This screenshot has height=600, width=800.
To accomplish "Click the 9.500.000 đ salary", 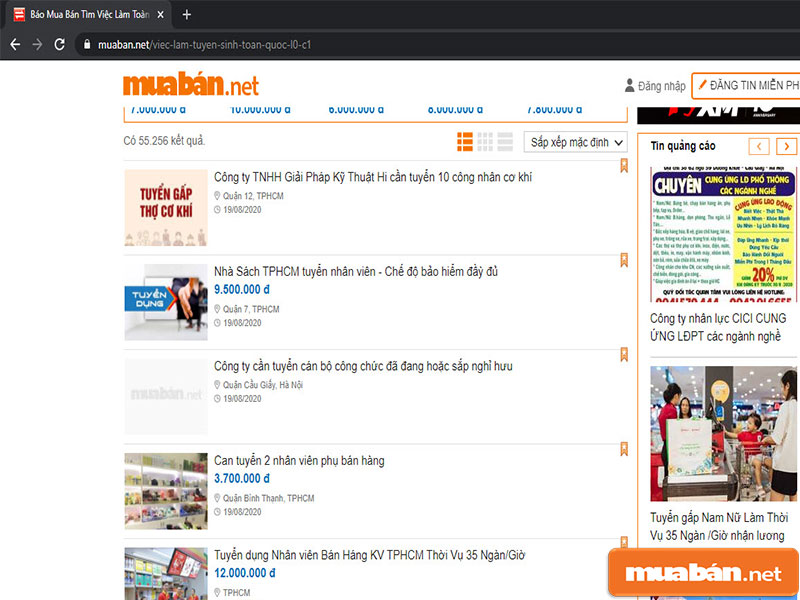I will pyautogui.click(x=242, y=289).
